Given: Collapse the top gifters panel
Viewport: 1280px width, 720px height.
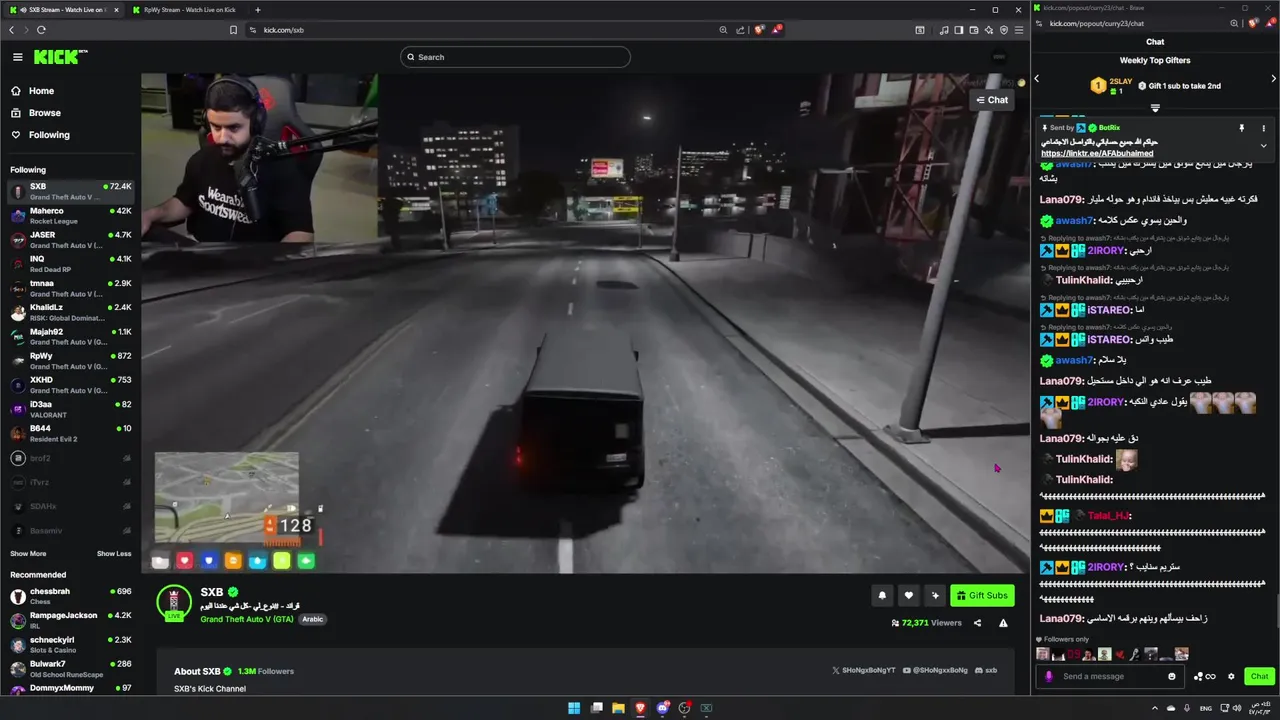Looking at the screenshot, I should pyautogui.click(x=1155, y=108).
